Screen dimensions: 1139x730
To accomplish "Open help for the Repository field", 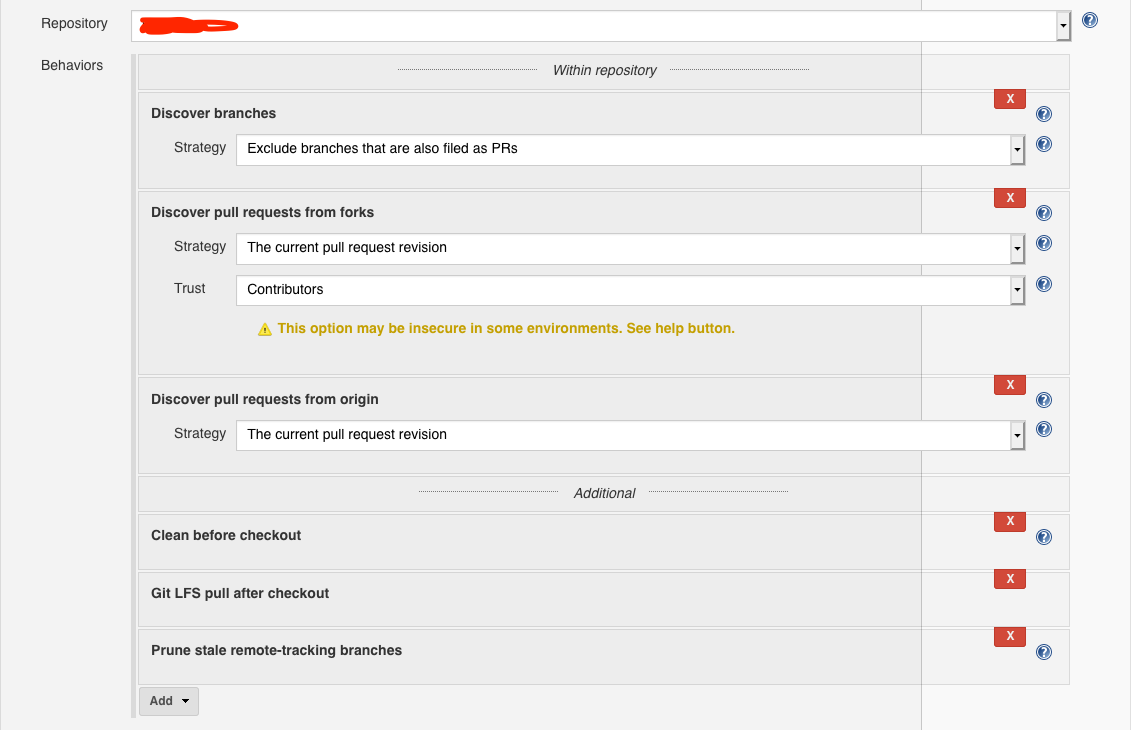I will point(1090,20).
